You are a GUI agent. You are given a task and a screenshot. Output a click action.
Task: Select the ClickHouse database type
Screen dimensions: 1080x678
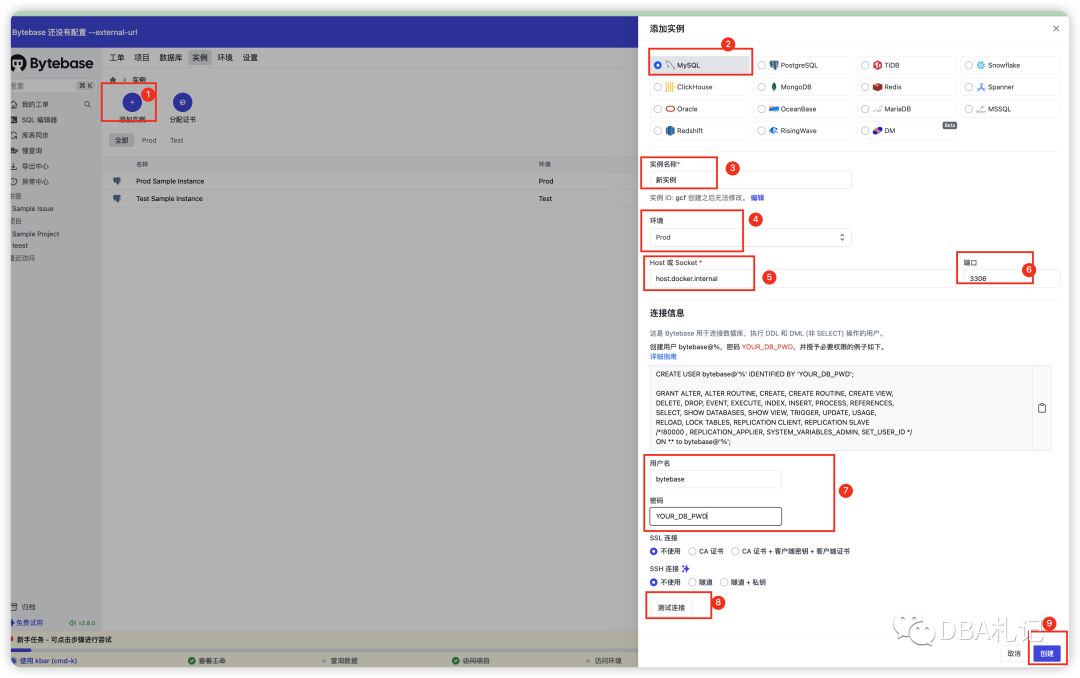[699, 87]
